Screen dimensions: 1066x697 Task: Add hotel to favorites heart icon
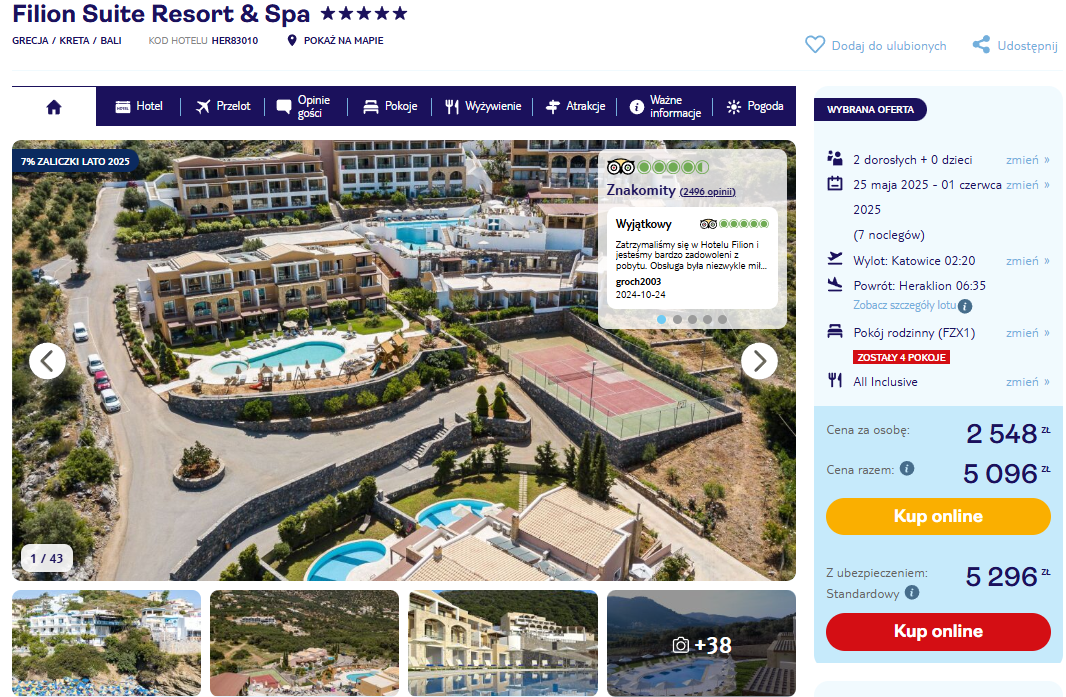tap(814, 45)
